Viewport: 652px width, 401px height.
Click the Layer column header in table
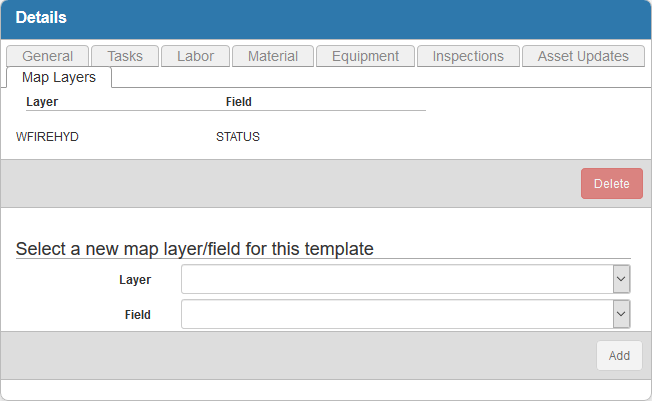tap(41, 101)
